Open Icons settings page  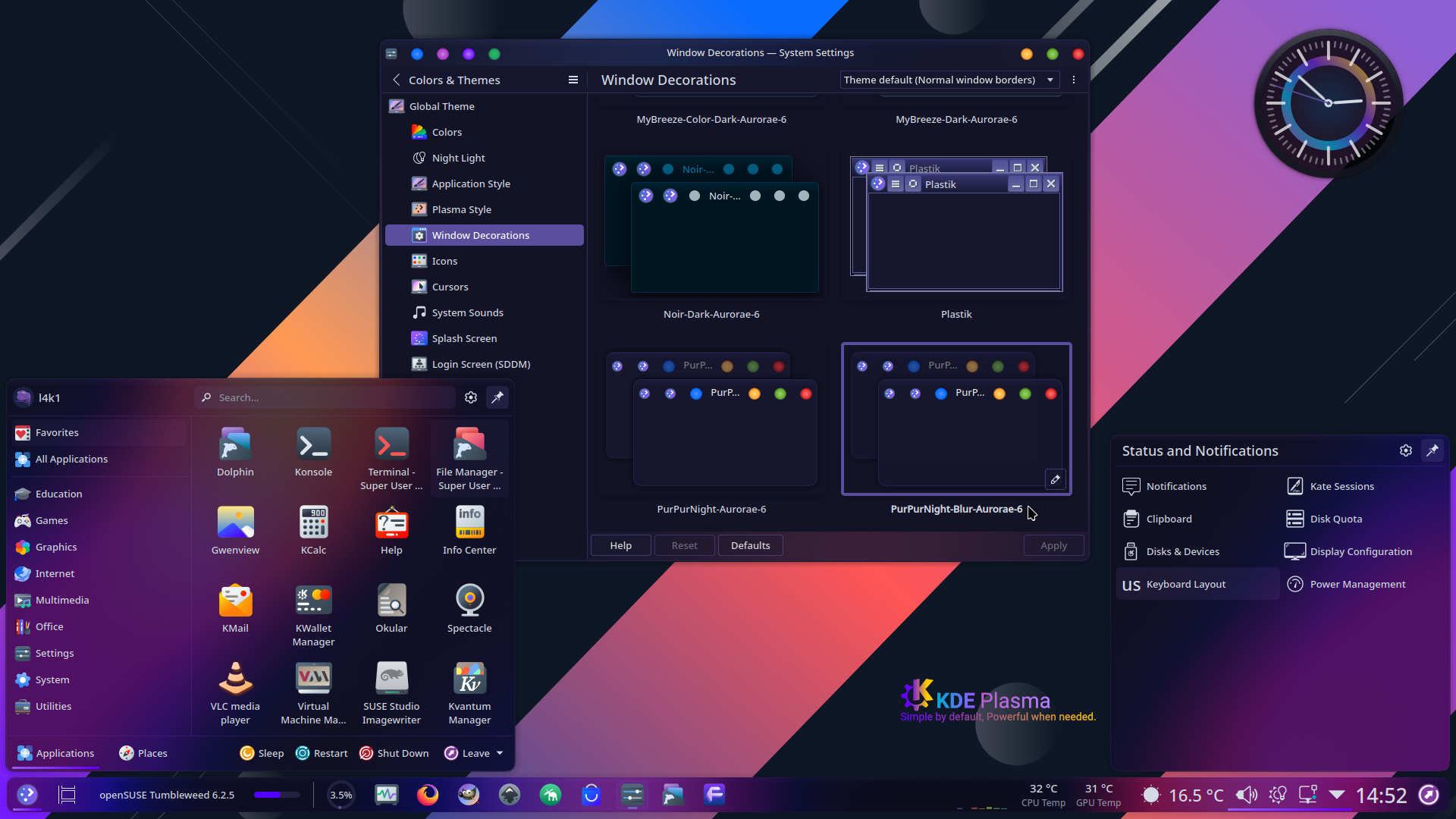(485, 261)
